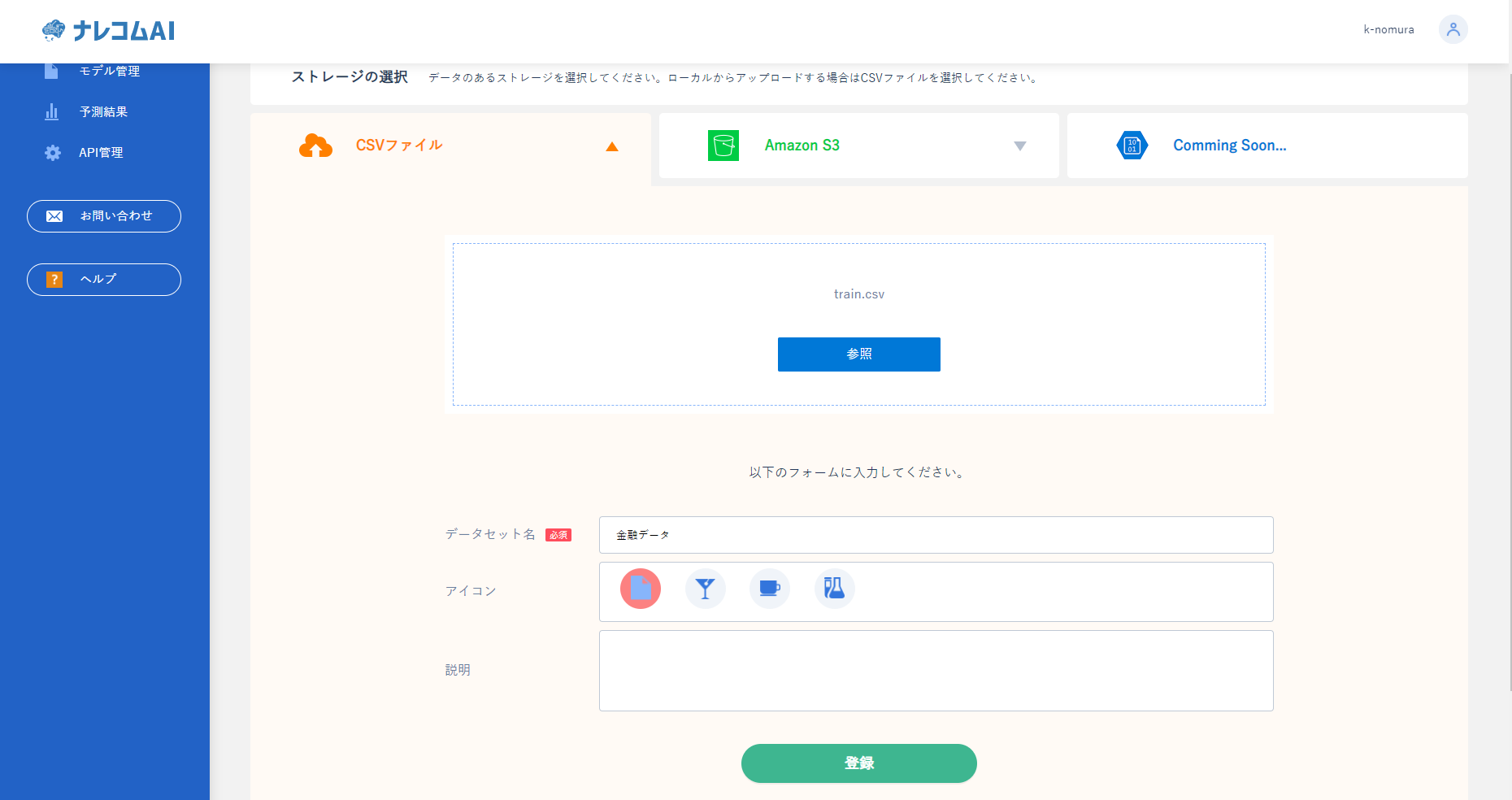This screenshot has width=1512, height=800.
Task: Click the envelope icon in お問い合わせ
Action: 54,216
